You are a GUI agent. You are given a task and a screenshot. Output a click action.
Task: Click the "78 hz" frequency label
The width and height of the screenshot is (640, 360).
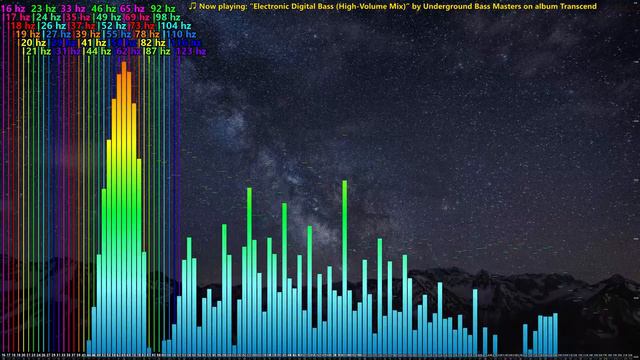147,34
